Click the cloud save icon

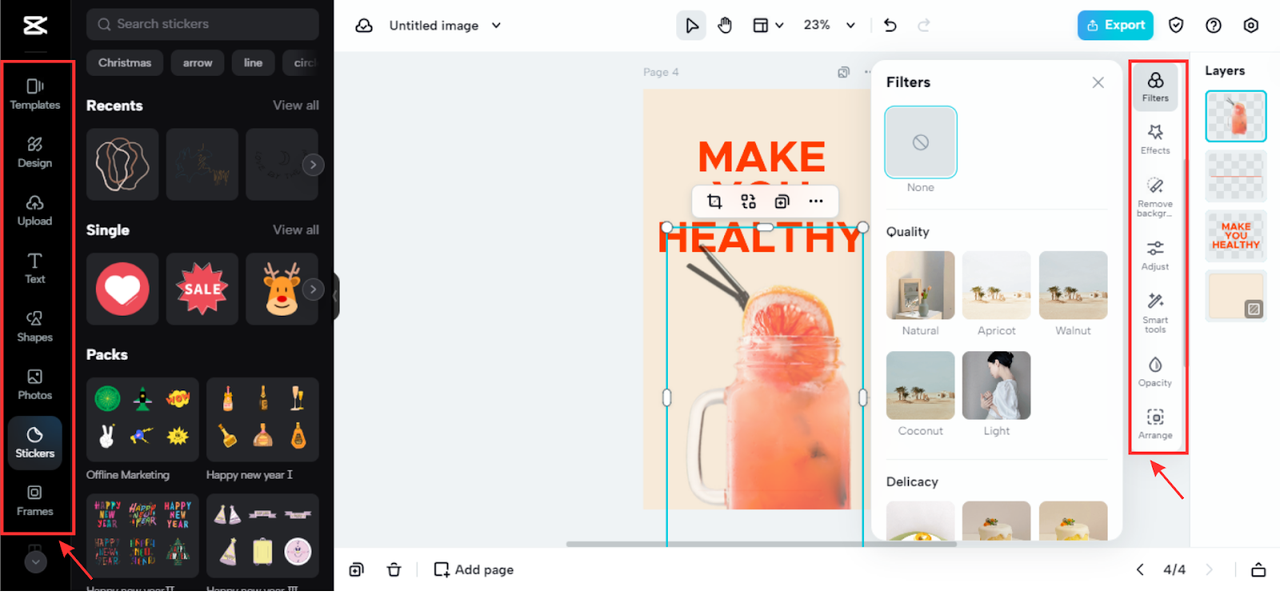click(364, 25)
